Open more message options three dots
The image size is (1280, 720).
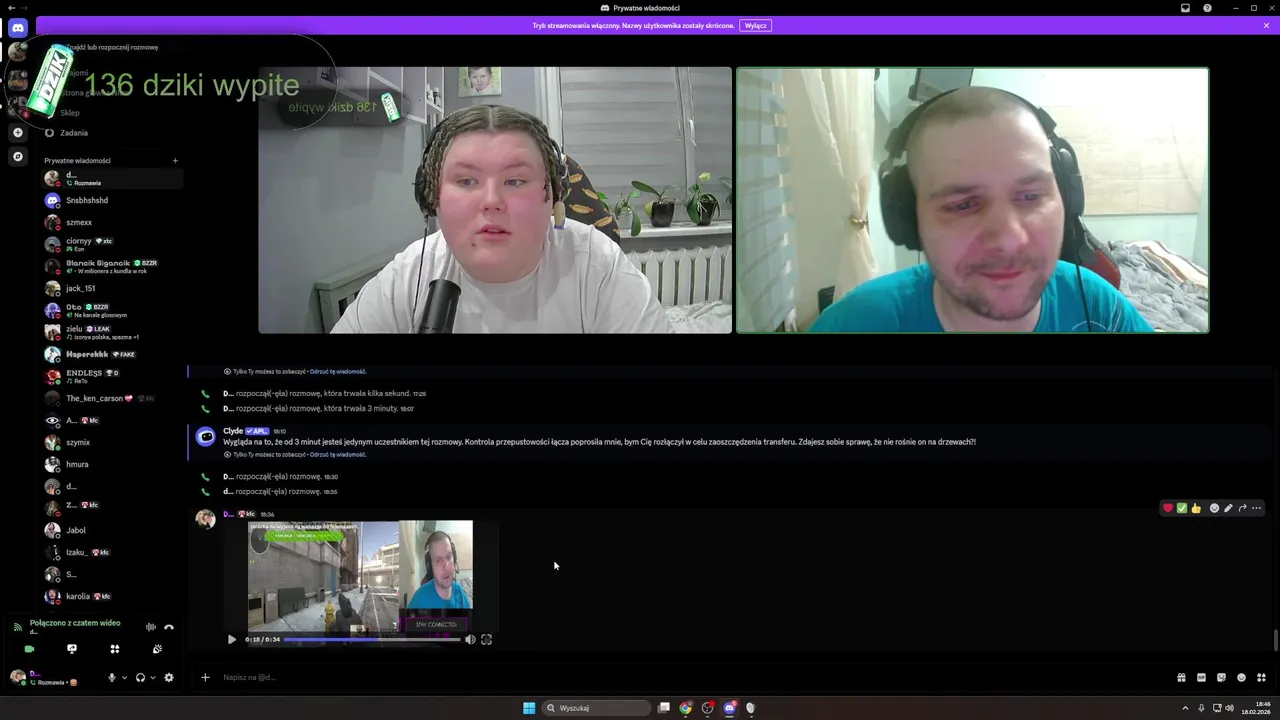coord(1257,508)
